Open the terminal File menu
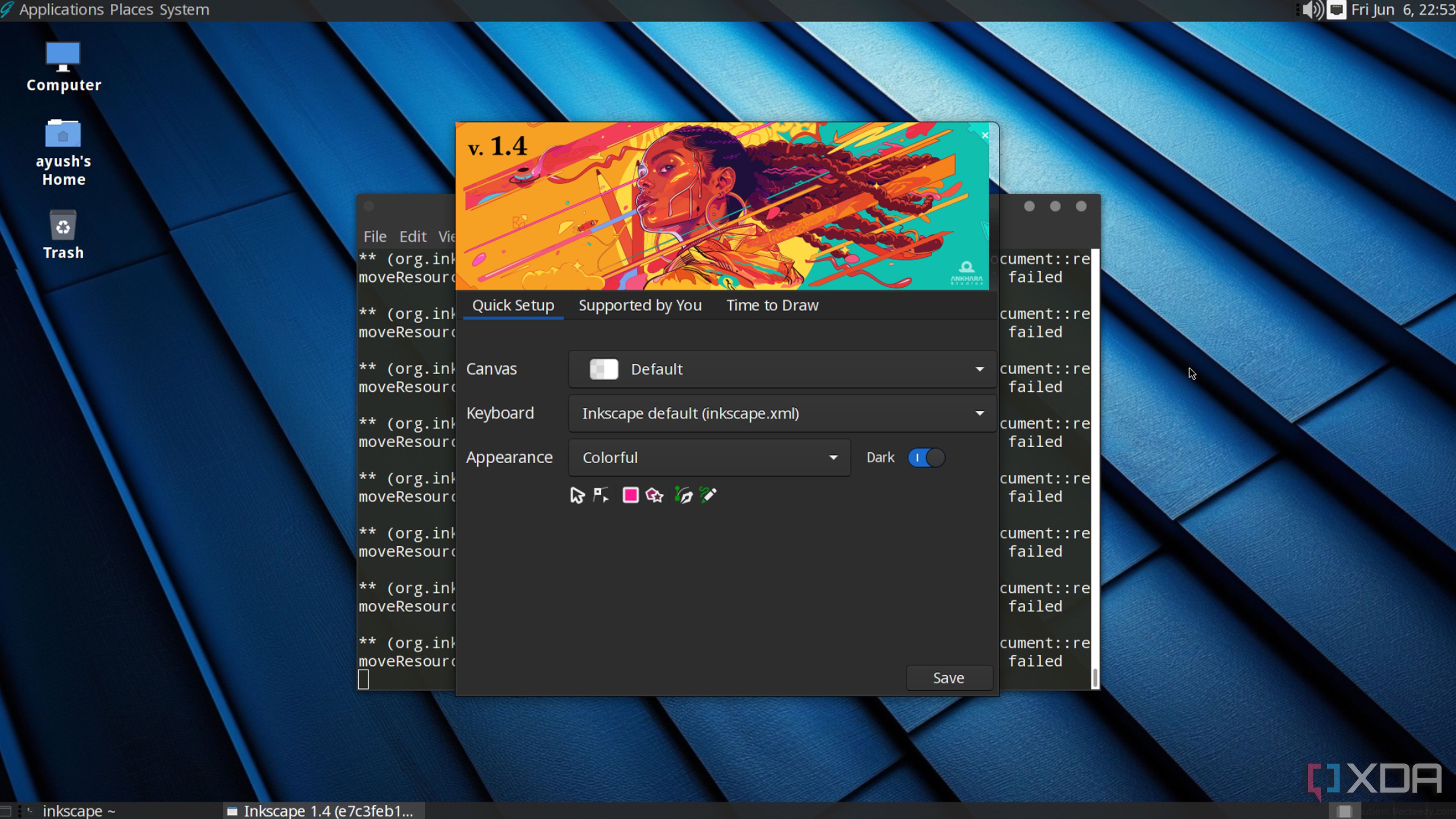 click(x=375, y=236)
